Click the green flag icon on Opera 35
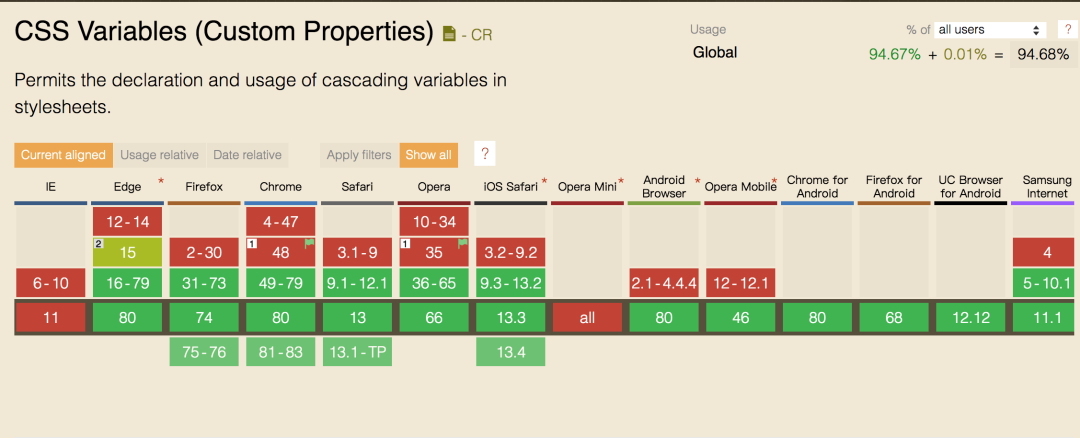 pos(463,244)
